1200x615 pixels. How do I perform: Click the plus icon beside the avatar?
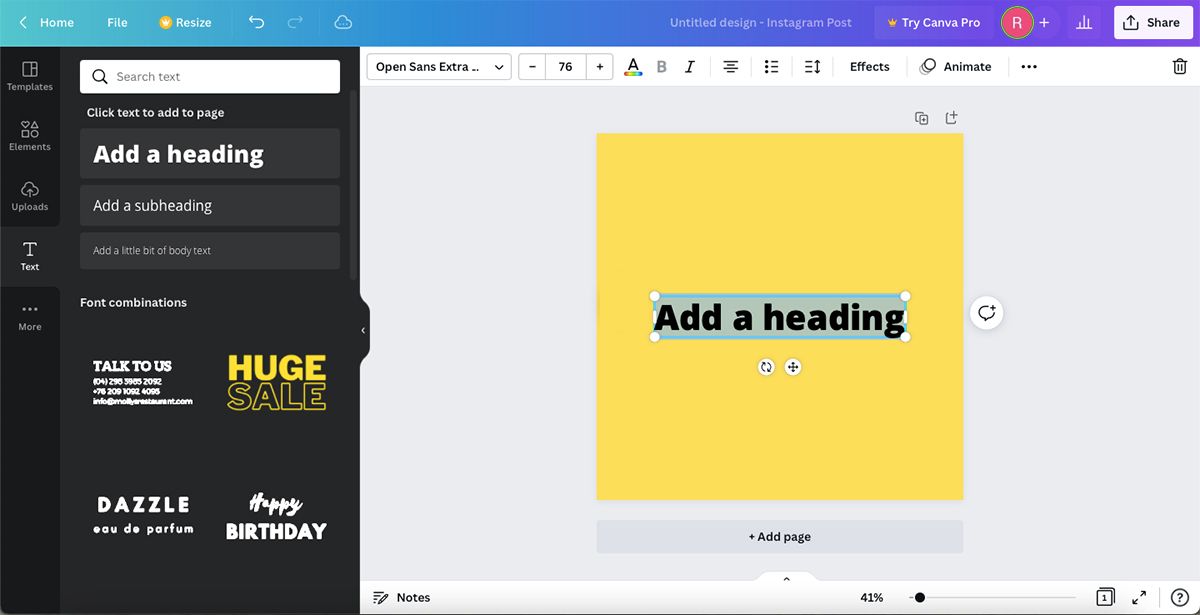(1044, 22)
